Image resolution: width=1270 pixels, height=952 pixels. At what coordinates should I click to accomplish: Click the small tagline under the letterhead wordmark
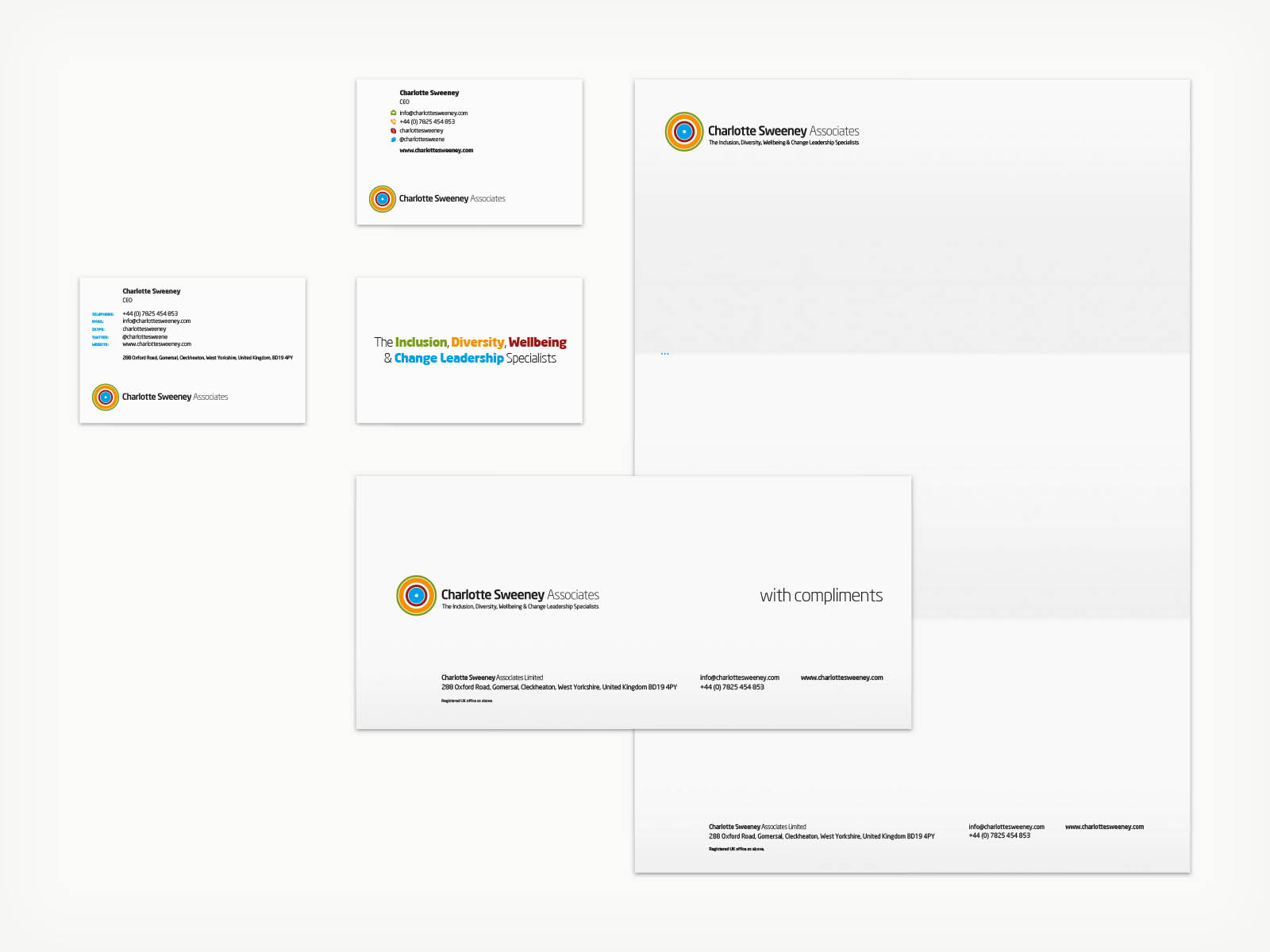pyautogui.click(x=783, y=143)
